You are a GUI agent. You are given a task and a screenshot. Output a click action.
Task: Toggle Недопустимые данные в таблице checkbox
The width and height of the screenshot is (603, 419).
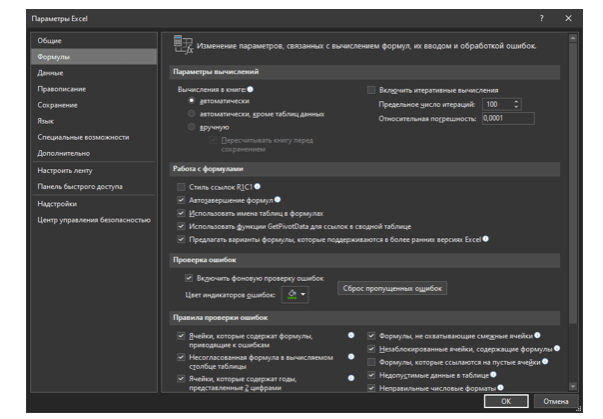(371, 375)
